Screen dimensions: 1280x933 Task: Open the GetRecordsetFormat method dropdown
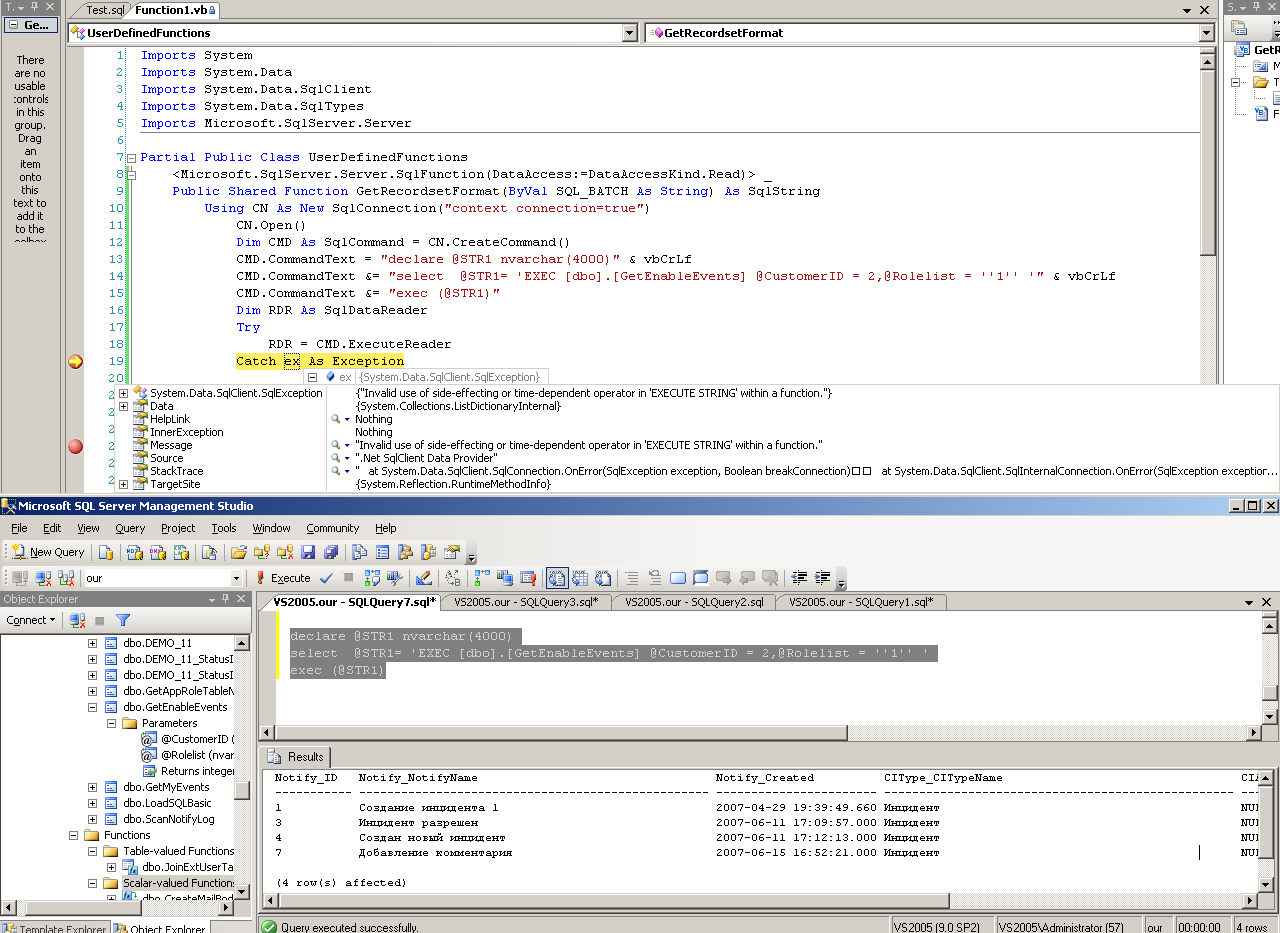pyautogui.click(x=1206, y=33)
